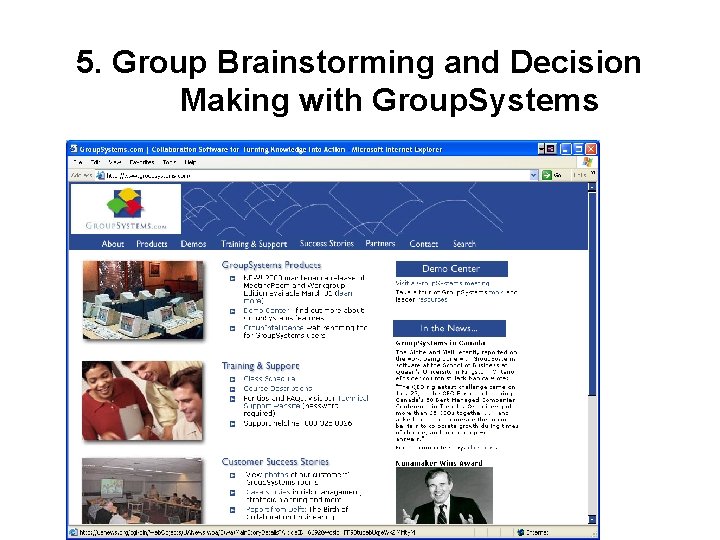Click the computer meeting room photo
Screen dimensions: 720x540
pos(143,300)
